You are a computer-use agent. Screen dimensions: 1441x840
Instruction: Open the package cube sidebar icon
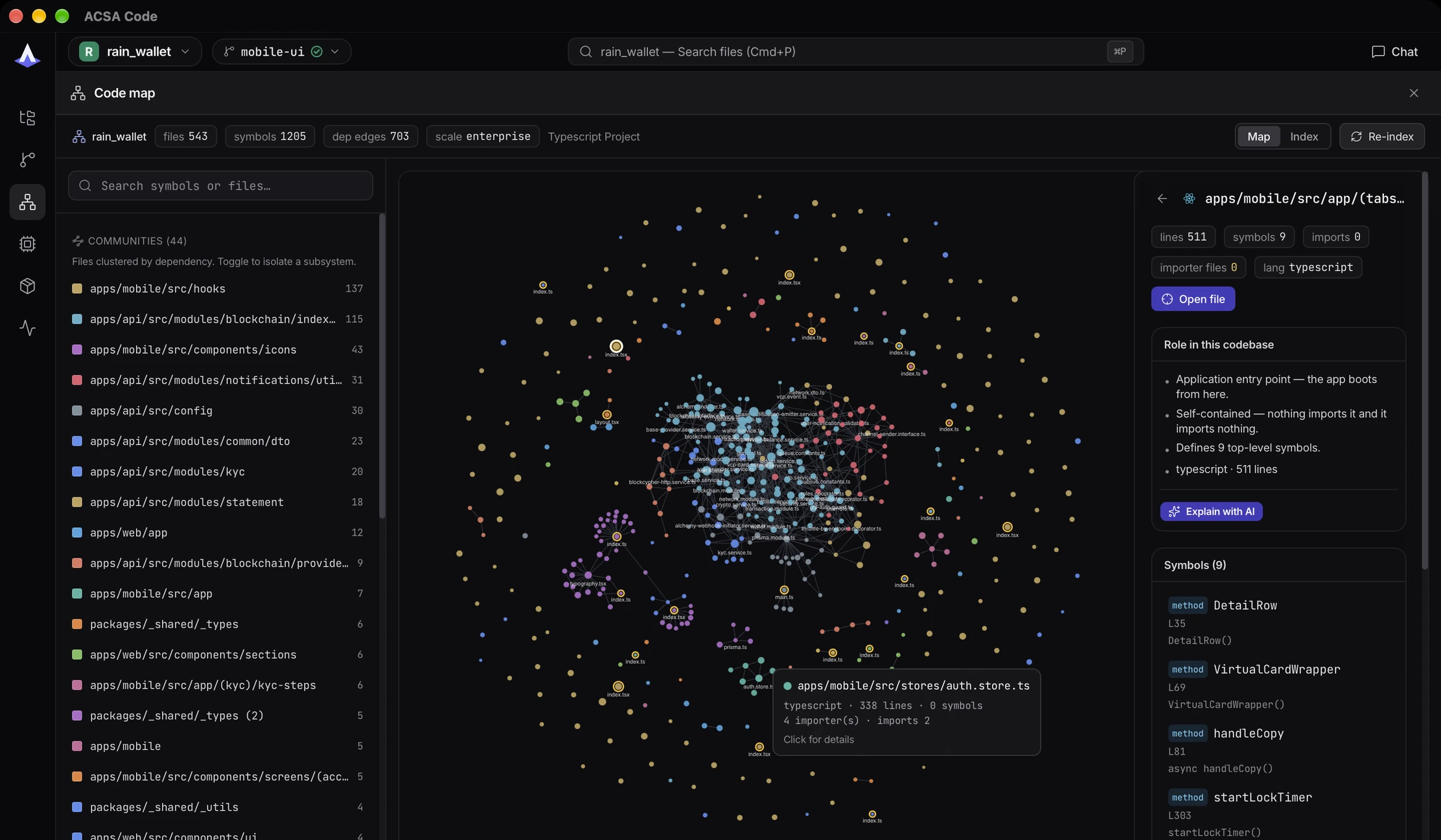point(27,286)
